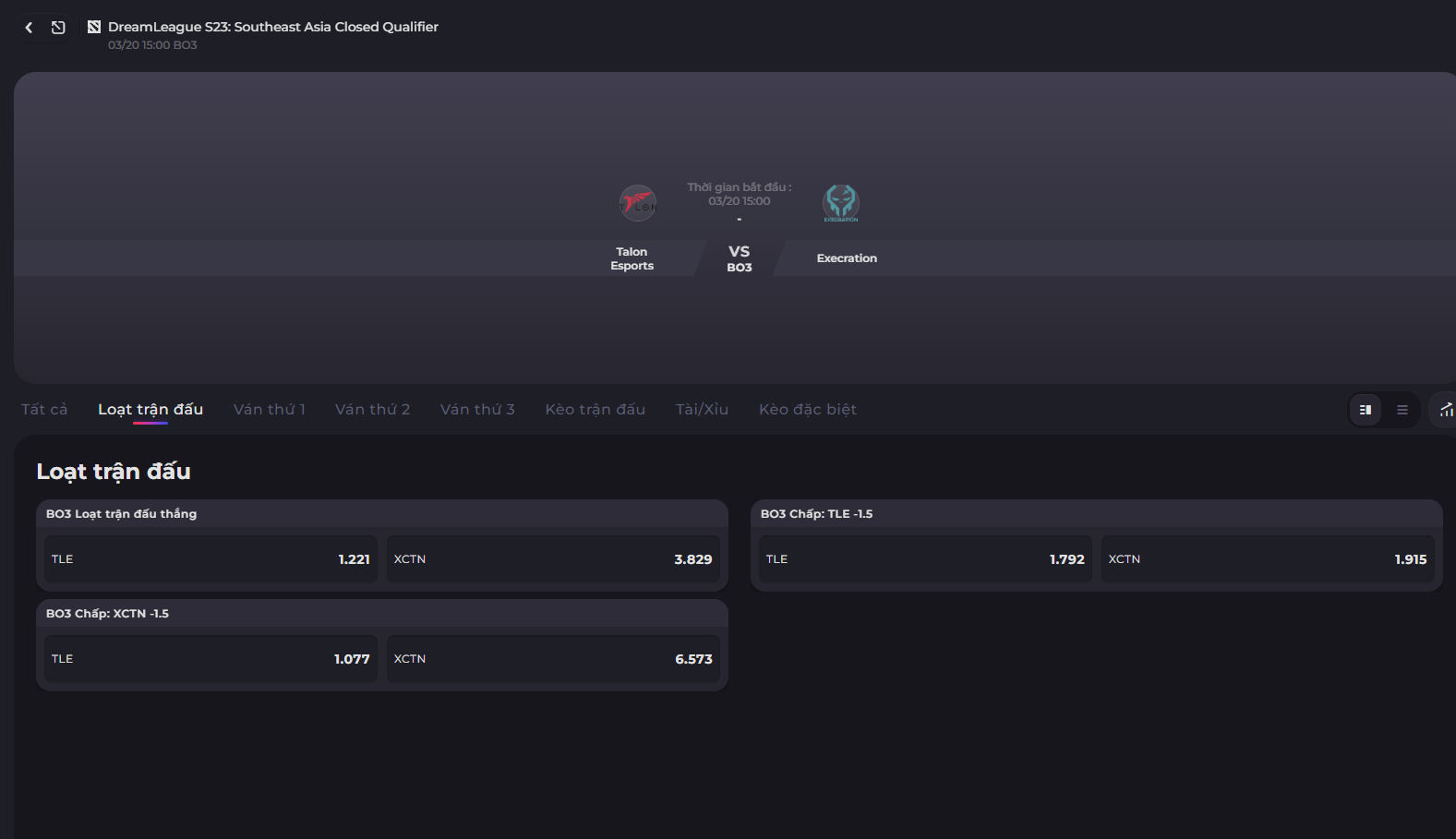
Task: Click the 03/20 15:00 BO3 subtitle under title
Action: (152, 45)
